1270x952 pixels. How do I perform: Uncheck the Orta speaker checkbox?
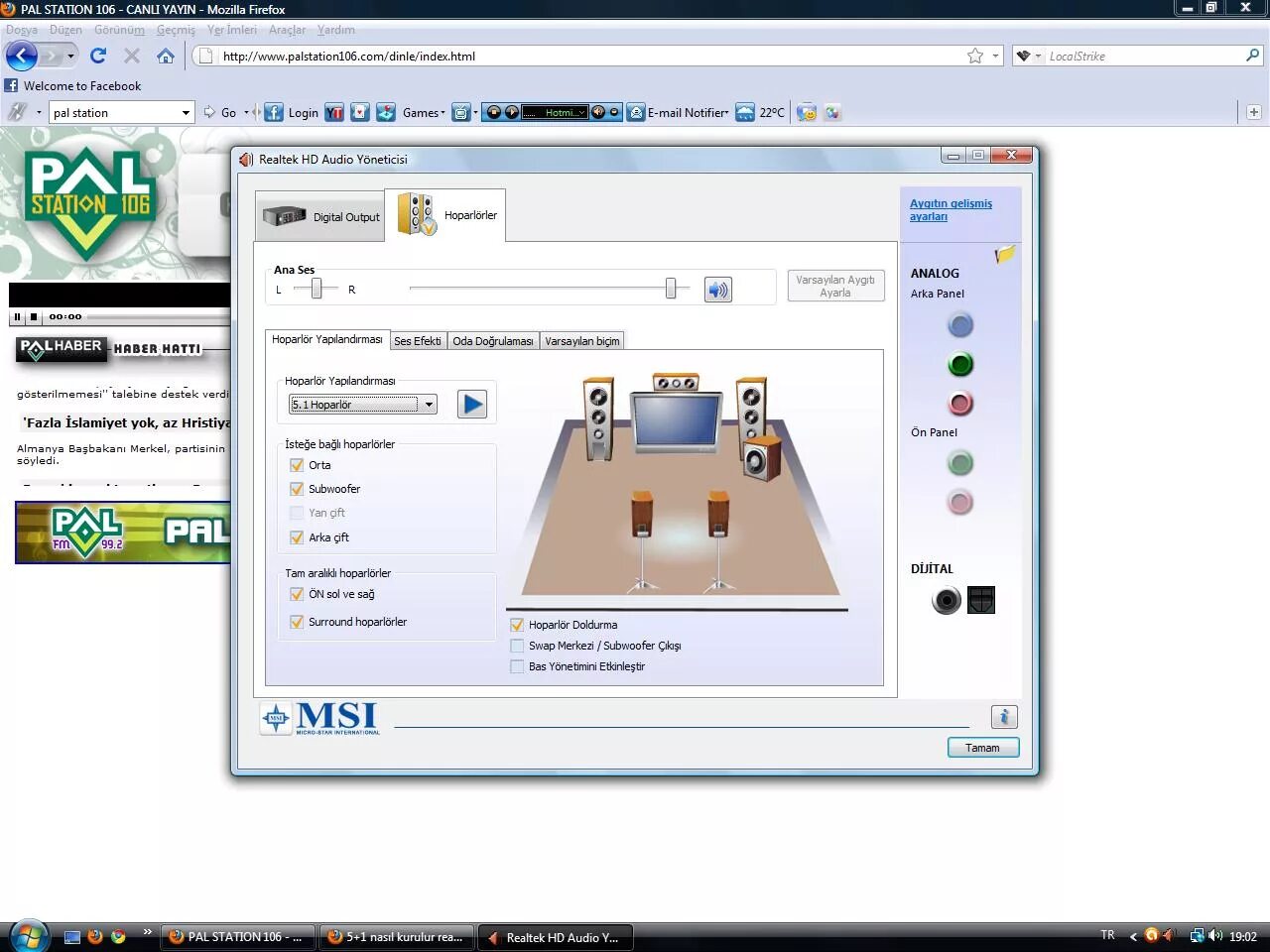coord(297,465)
